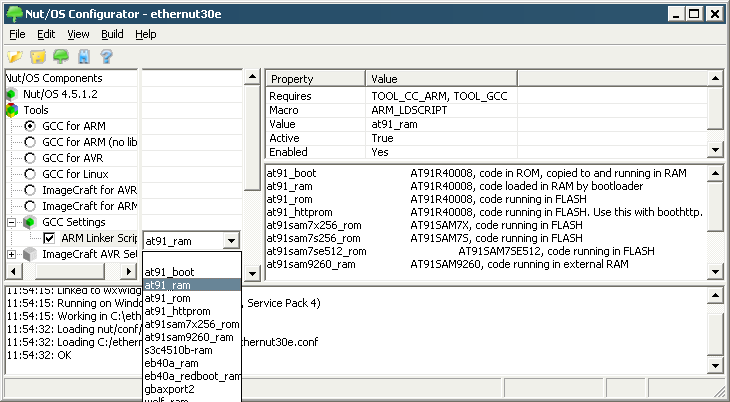Click the at91sam7se512_rom description line
Viewport: 730px width, 402px height.
click(460, 252)
